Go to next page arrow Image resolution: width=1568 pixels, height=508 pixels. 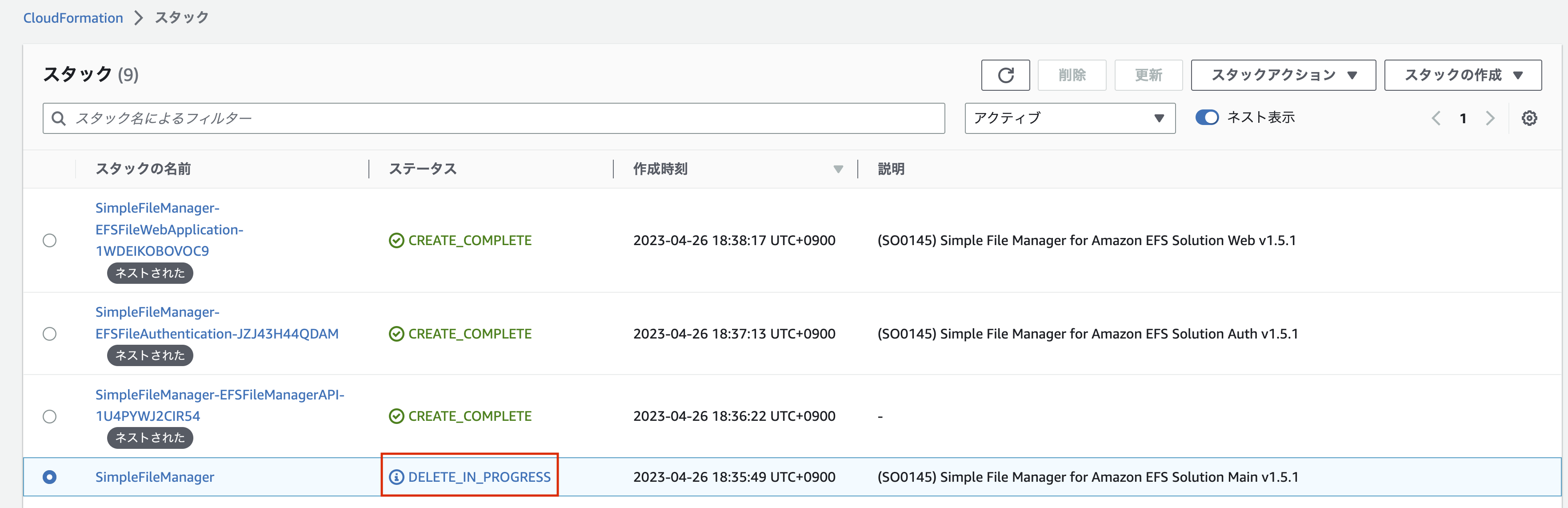[x=1490, y=118]
